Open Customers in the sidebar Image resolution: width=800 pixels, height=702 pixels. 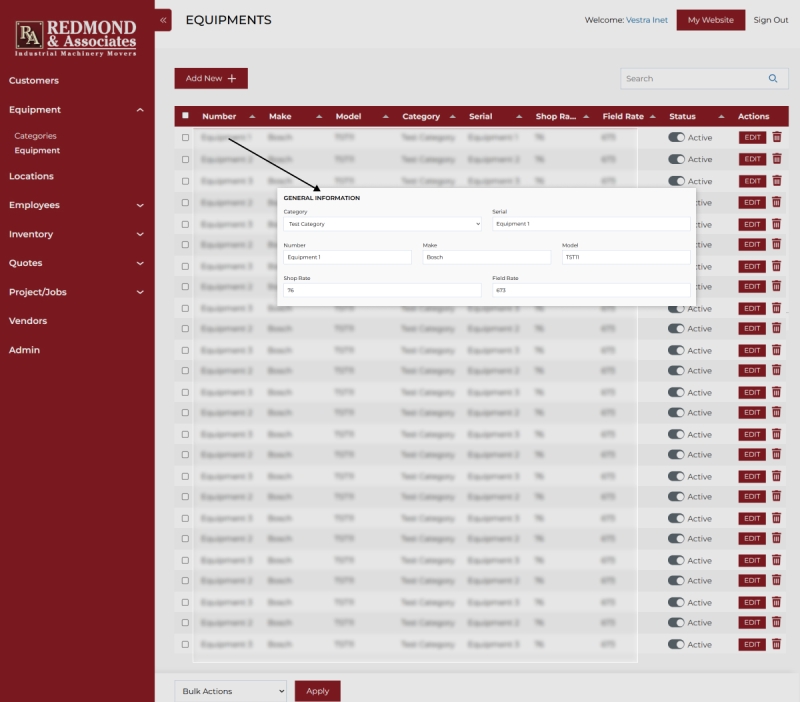coord(34,80)
